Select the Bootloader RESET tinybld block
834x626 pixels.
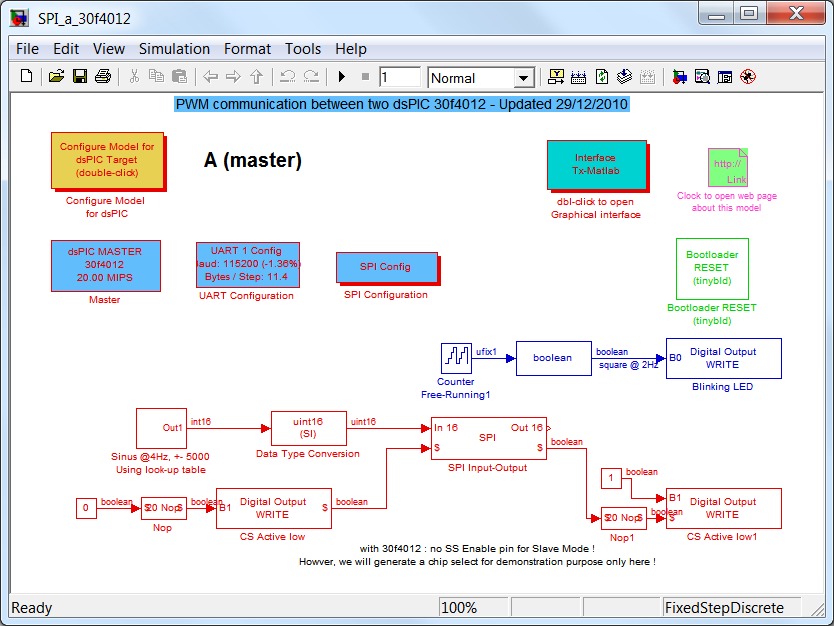712,269
